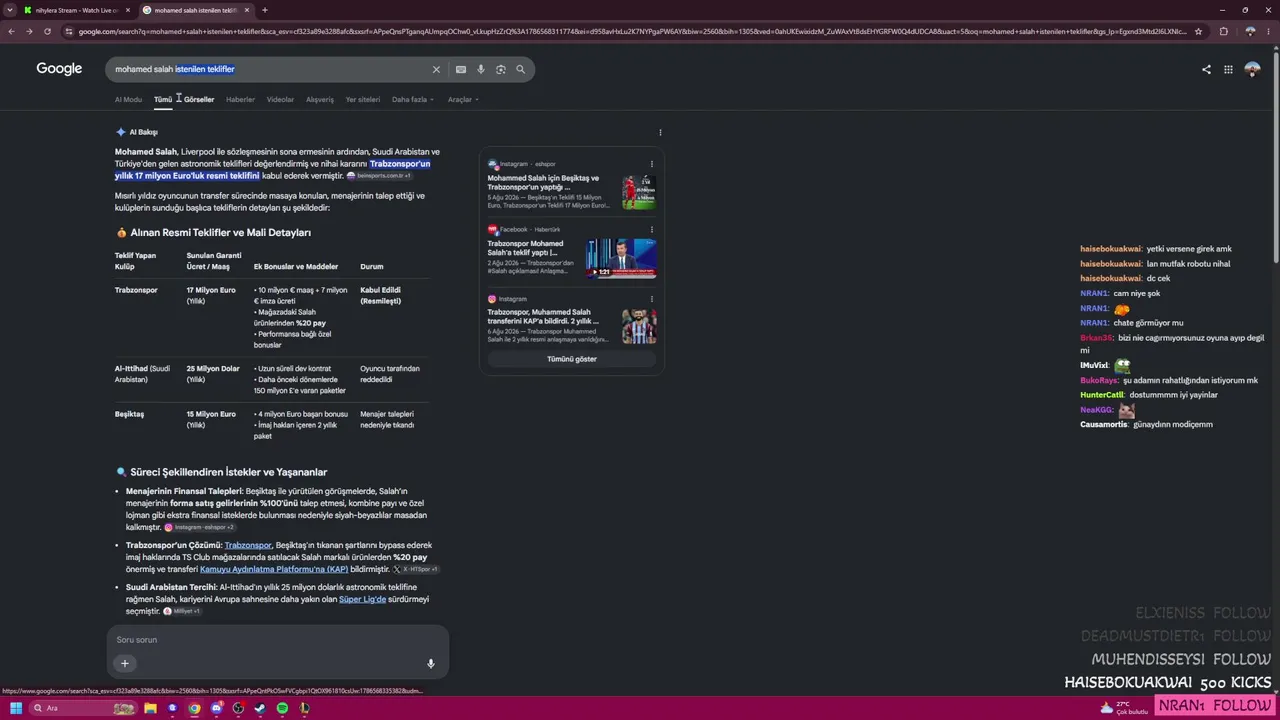Screen dimensions: 1280x720
Task: Expand the Araçlar tools menu
Action: click(463, 100)
